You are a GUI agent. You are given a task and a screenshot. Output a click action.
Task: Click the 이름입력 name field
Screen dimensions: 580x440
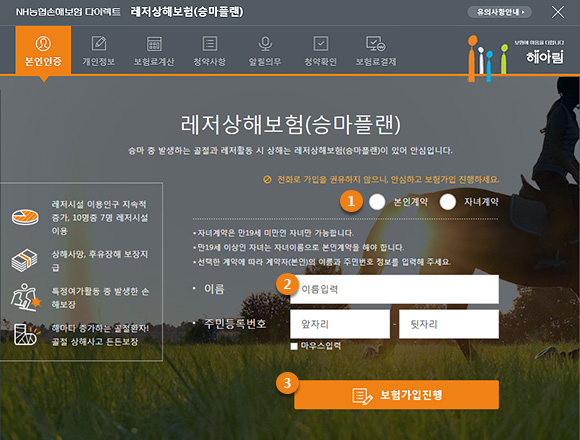(394, 289)
